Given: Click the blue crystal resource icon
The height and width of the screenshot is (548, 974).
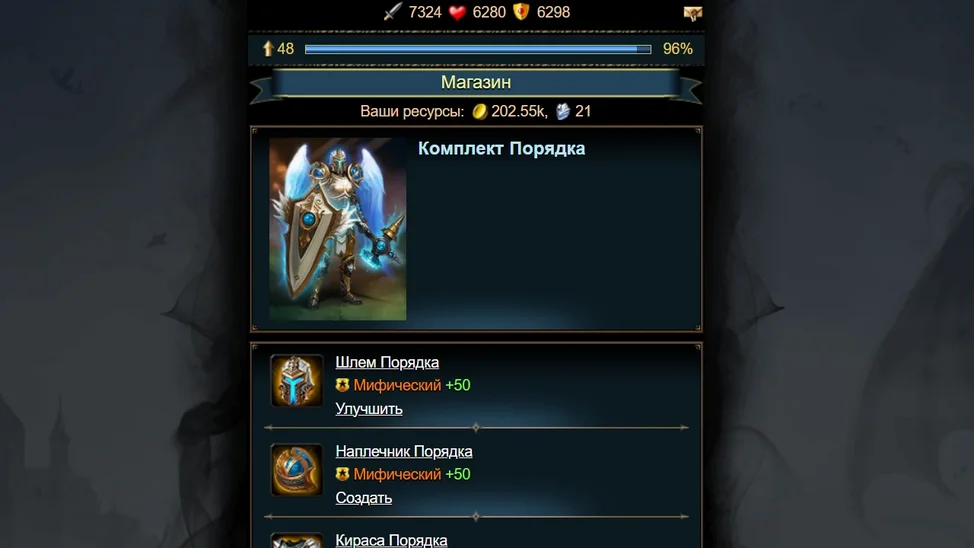Looking at the screenshot, I should pyautogui.click(x=563, y=111).
